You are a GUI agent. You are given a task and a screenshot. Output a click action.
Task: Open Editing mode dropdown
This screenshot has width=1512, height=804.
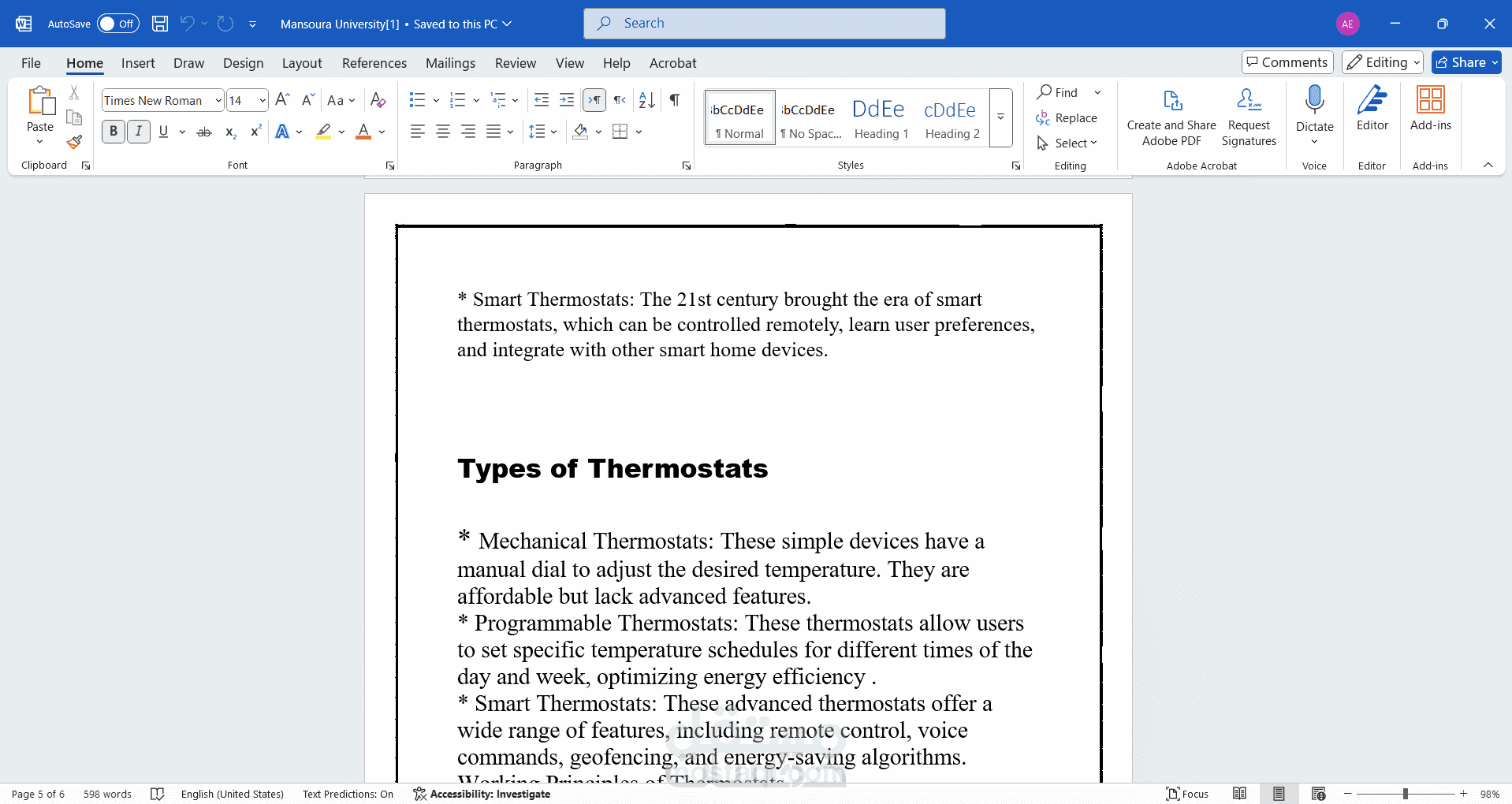pyautogui.click(x=1383, y=62)
